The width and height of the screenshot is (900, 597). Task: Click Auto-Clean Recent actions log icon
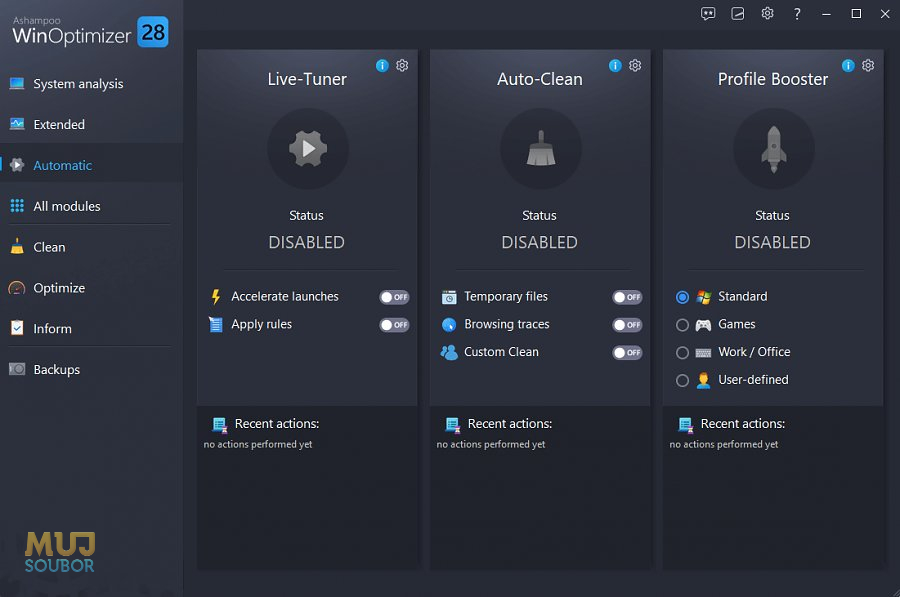[453, 425]
